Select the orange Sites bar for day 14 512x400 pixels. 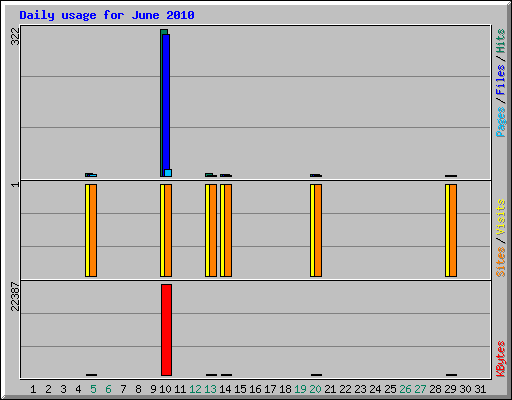(x=228, y=230)
